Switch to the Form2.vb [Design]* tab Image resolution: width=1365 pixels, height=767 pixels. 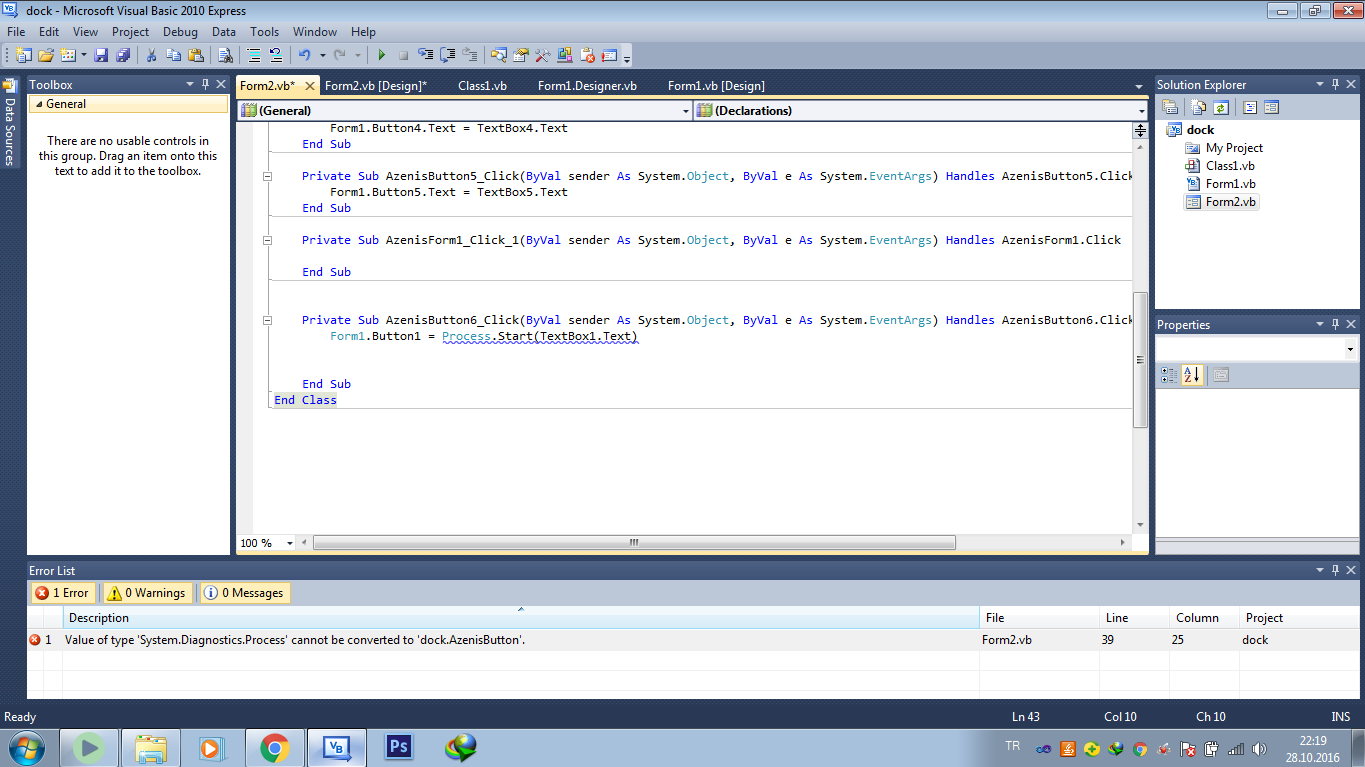coord(376,86)
